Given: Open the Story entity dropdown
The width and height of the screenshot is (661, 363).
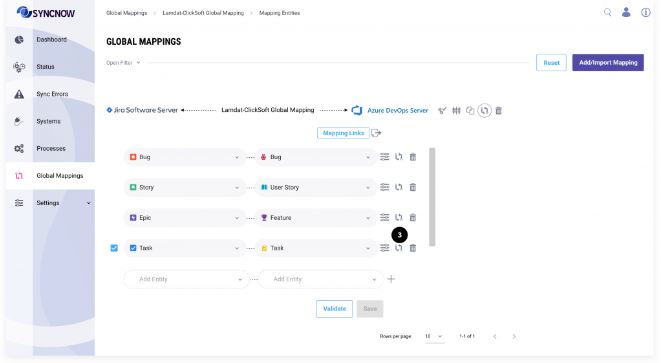Looking at the screenshot, I should pyautogui.click(x=184, y=187).
